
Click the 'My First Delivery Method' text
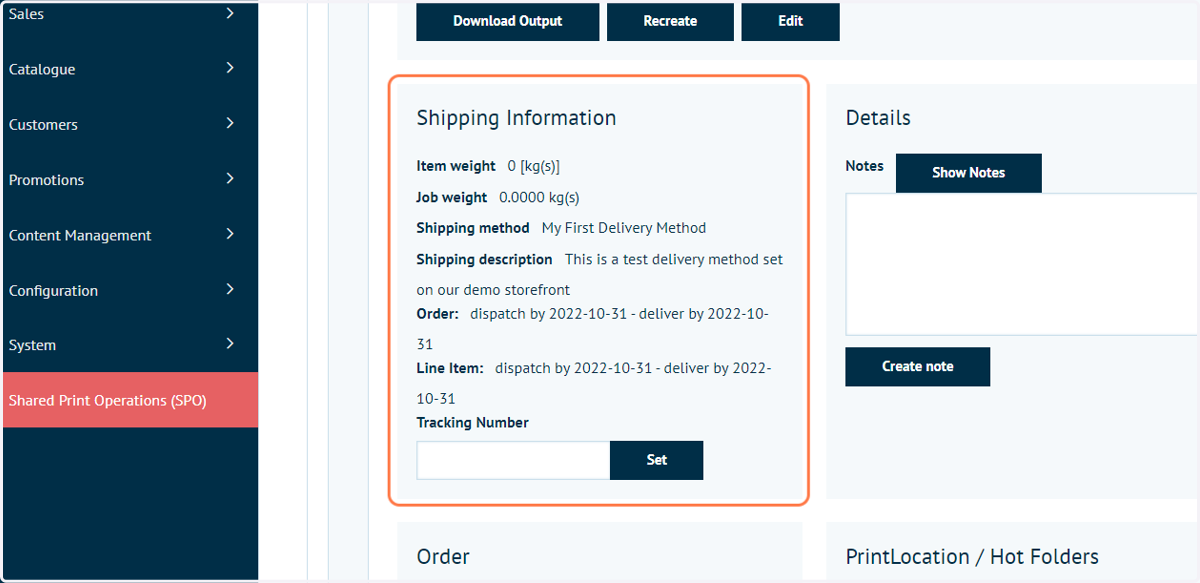click(x=624, y=228)
